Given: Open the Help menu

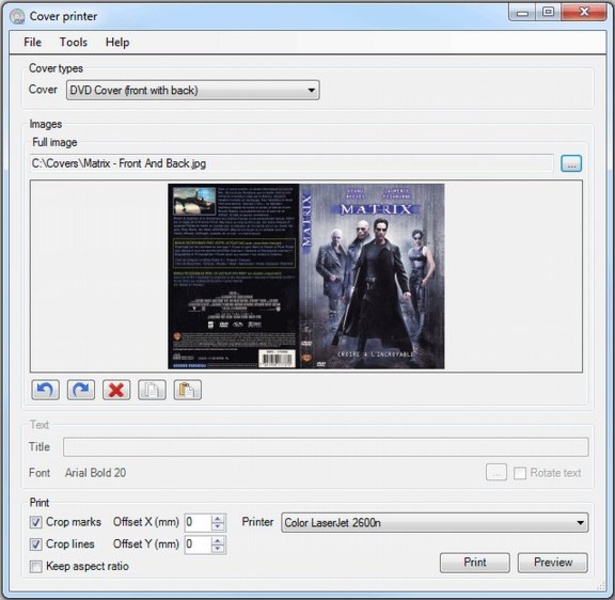Looking at the screenshot, I should click(x=117, y=42).
